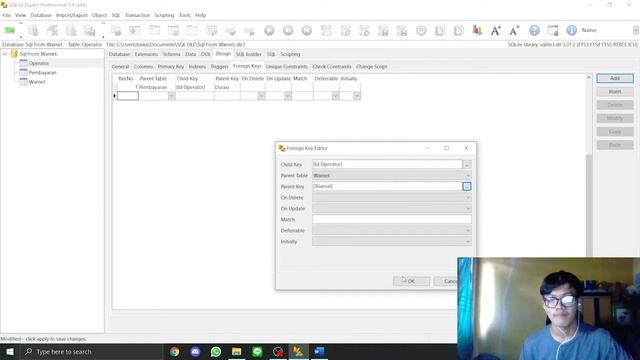Open Google Chrome from the taskbar
Viewport: 640px width, 360px height.
174,351
